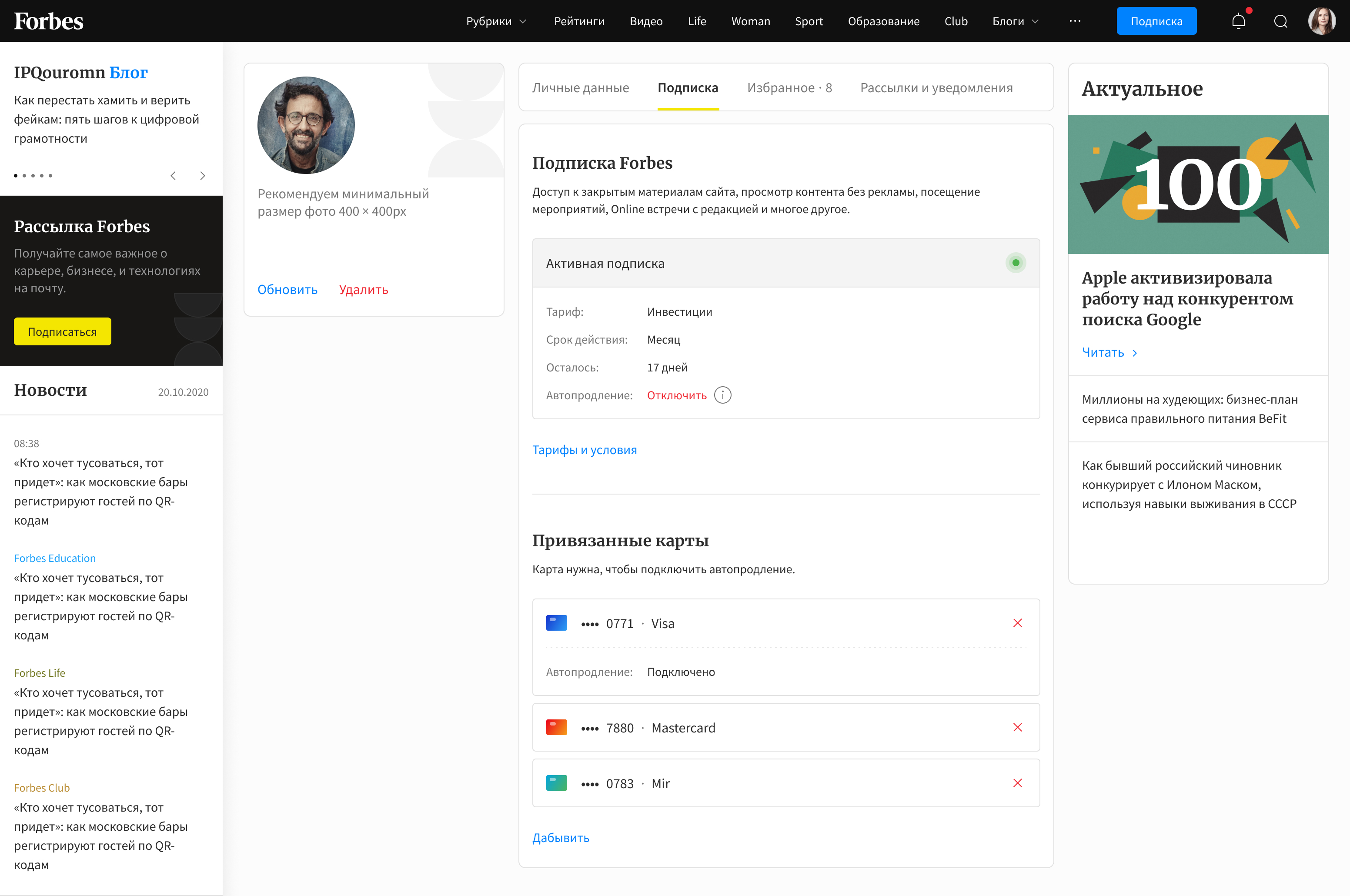
Task: Open the three-dots more menu in navbar
Action: [1075, 21]
